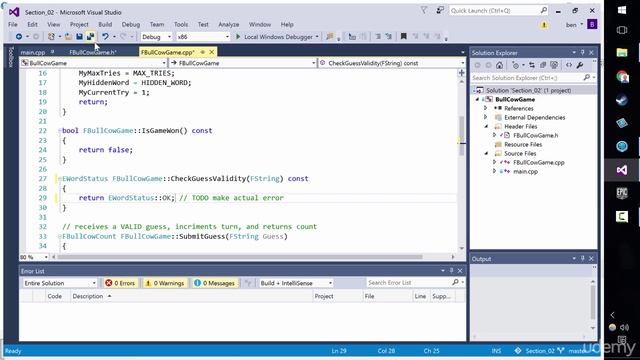Click the Open File folder icon
640x360 pixels.
[x=69, y=37]
